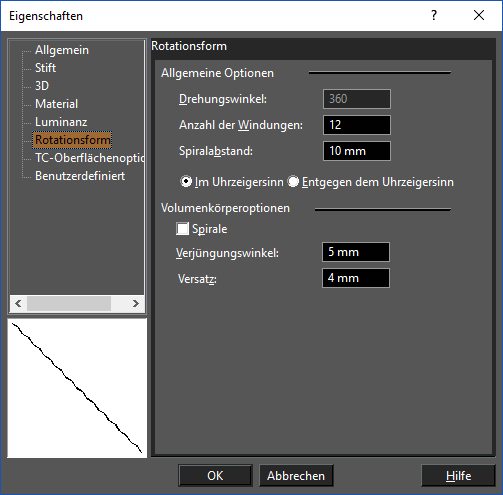Click the Drehungswinkel label
The height and width of the screenshot is (495, 503).
pyautogui.click(x=223, y=99)
